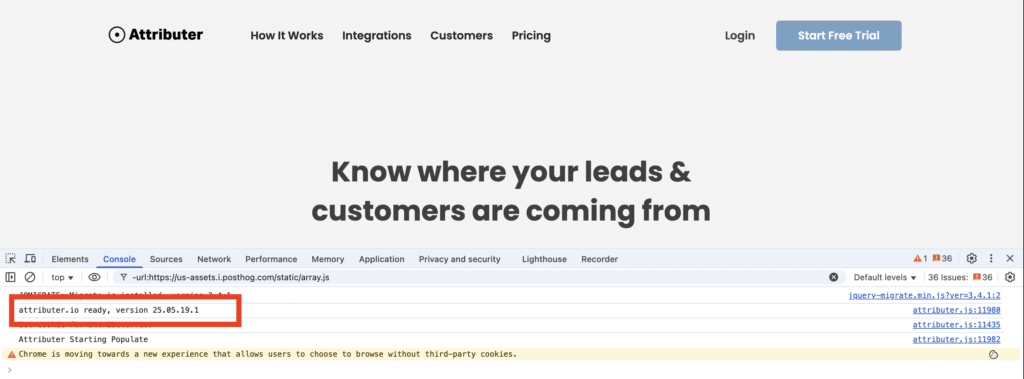Click into the console filter input field
This screenshot has width=1024, height=379.
477,277
